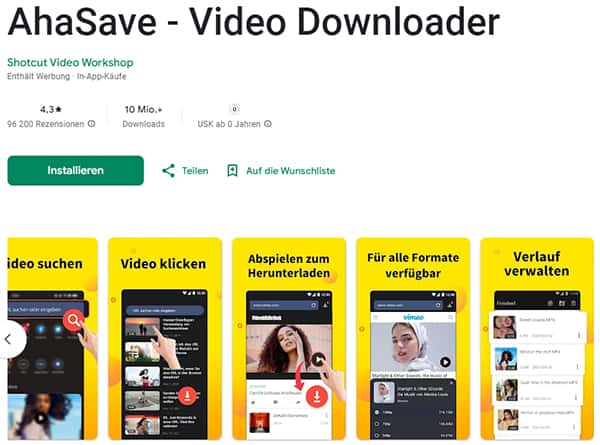Click the 'USK ab 0 Jahren' text

pyautogui.click(x=229, y=124)
